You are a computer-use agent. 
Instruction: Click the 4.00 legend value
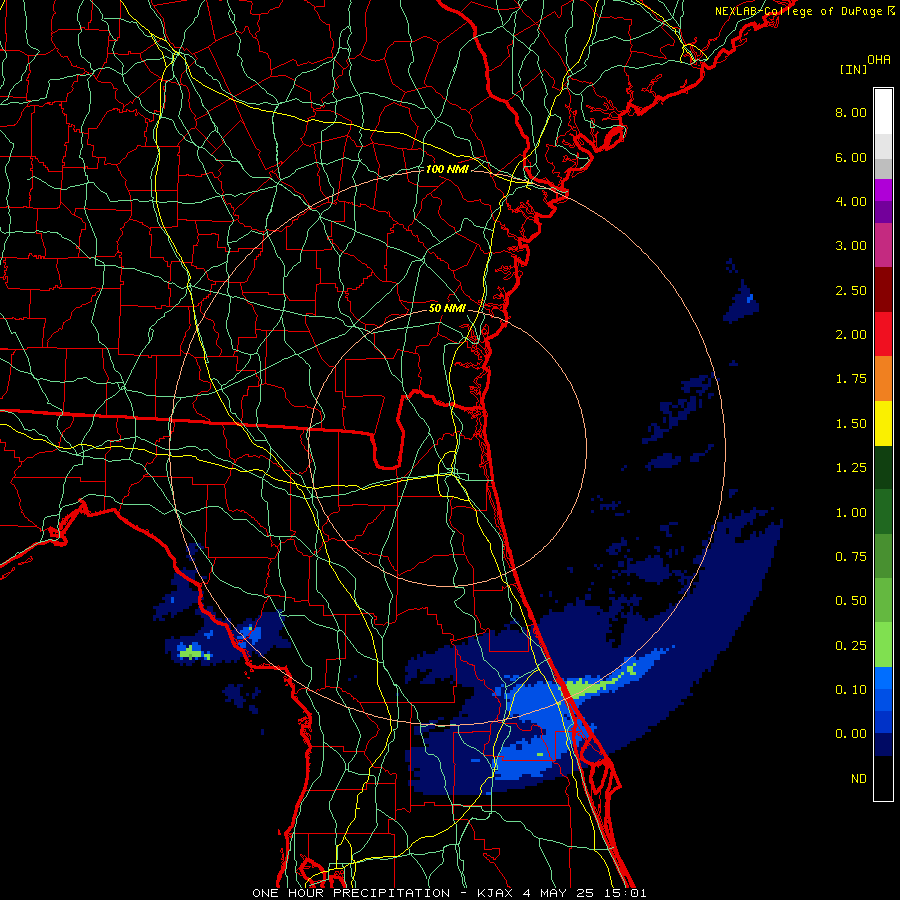851,201
